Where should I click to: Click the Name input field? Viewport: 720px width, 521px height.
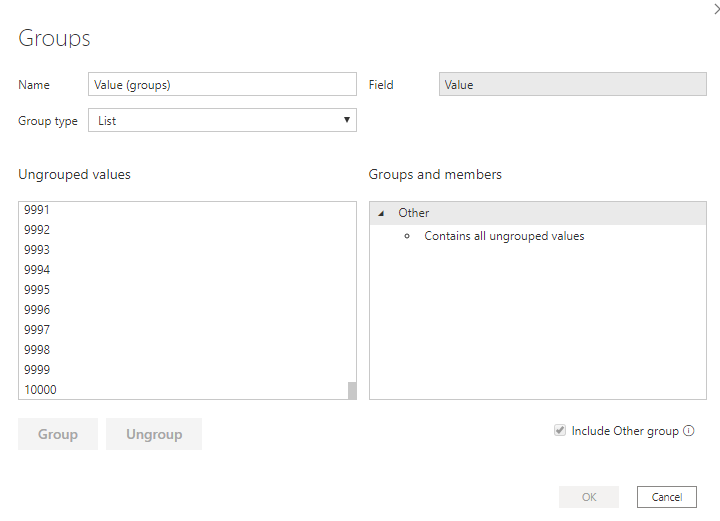(222, 84)
